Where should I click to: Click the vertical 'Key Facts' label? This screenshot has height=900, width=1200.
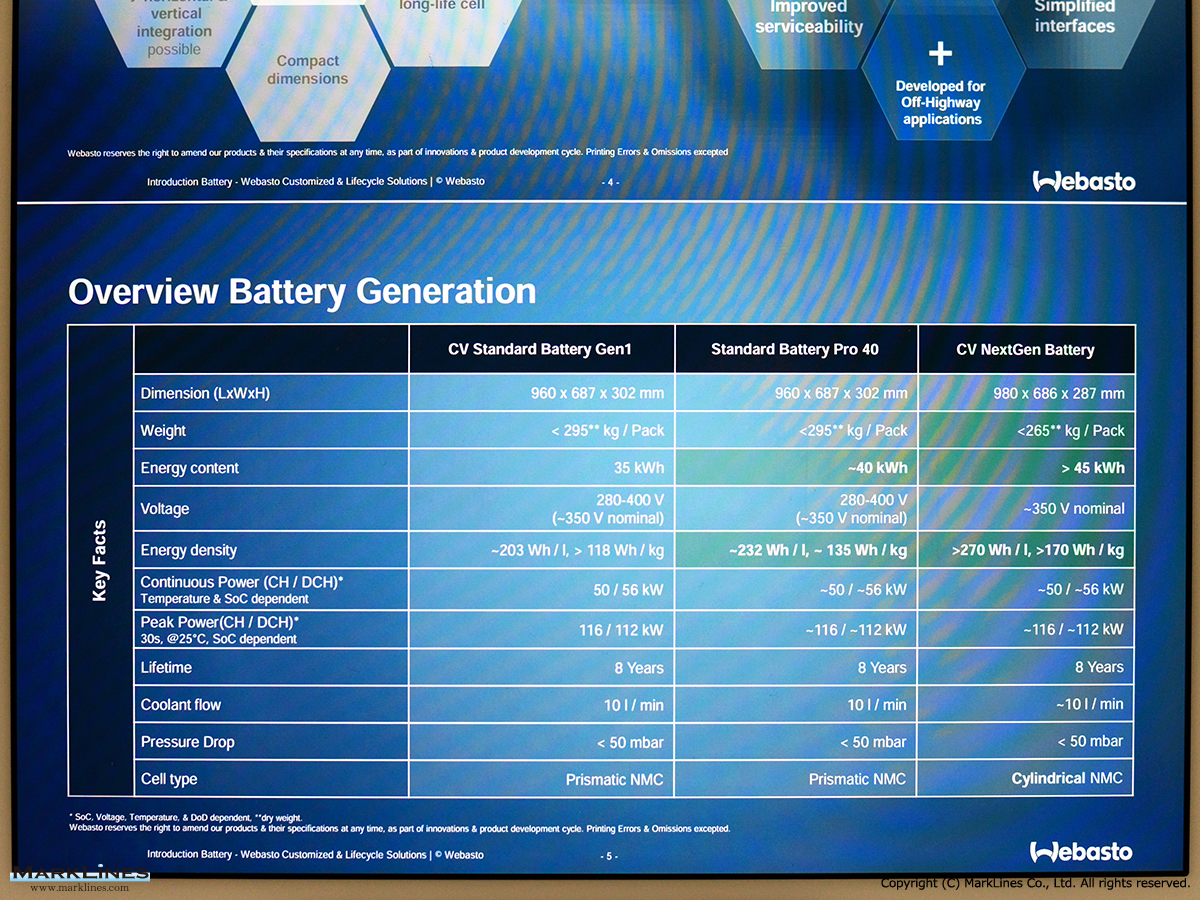pyautogui.click(x=99, y=560)
